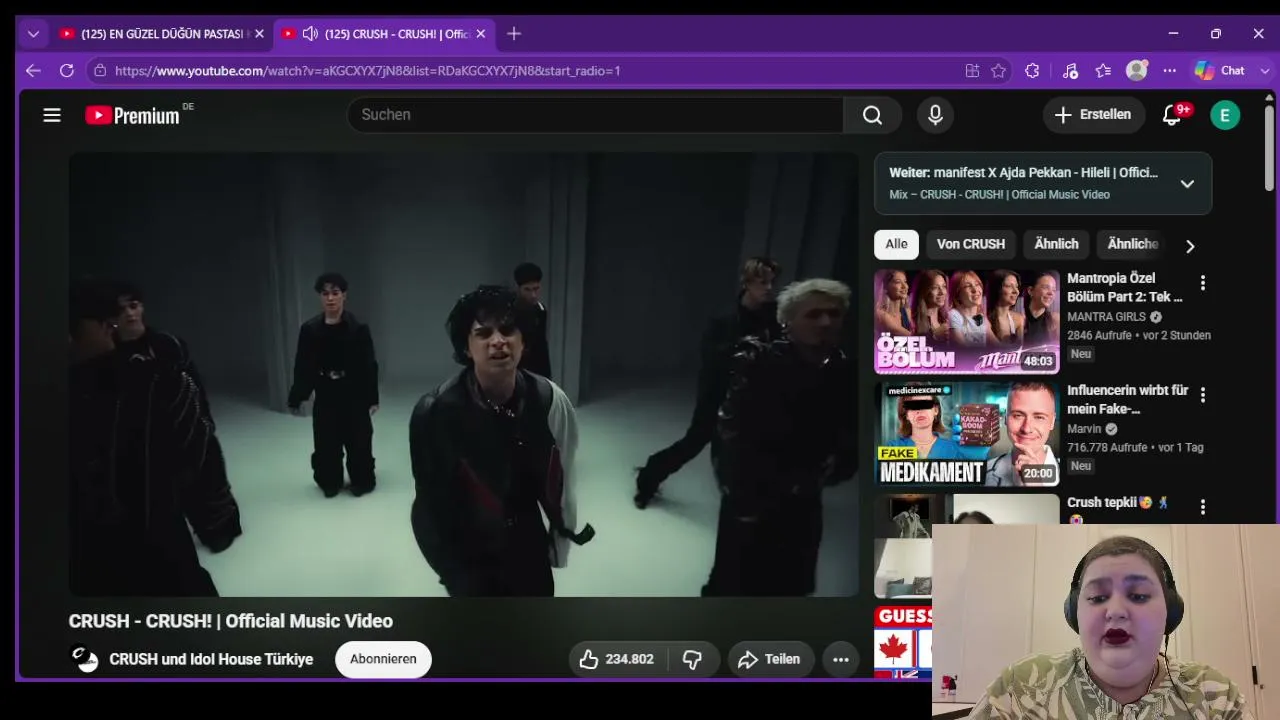
Task: Open YouTube notifications bell
Action: click(1172, 115)
